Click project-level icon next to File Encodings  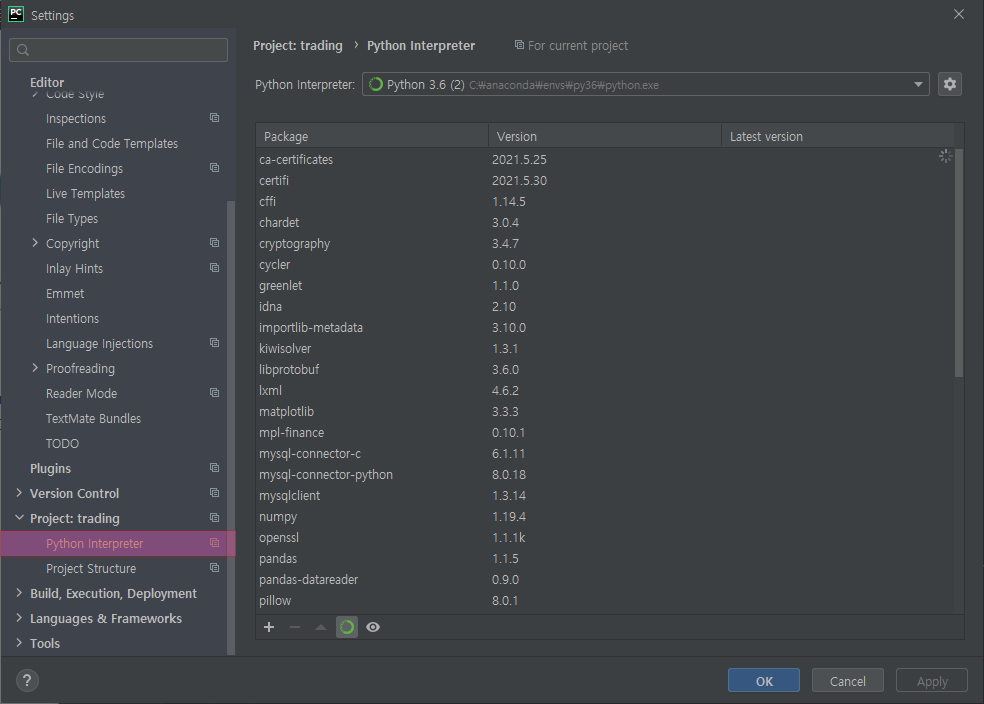tap(215, 168)
